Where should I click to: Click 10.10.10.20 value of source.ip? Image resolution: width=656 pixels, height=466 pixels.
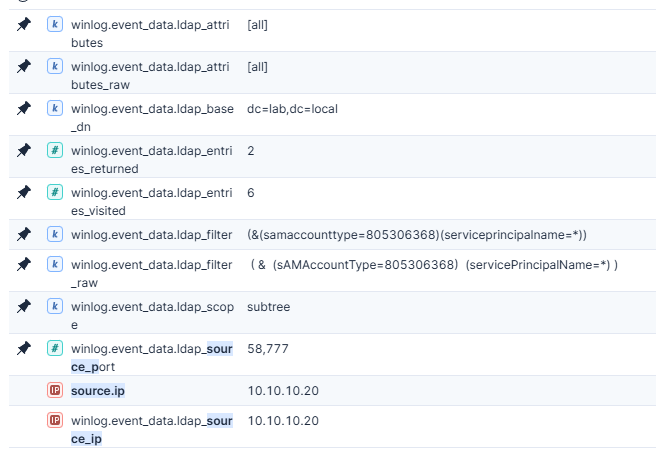283,391
